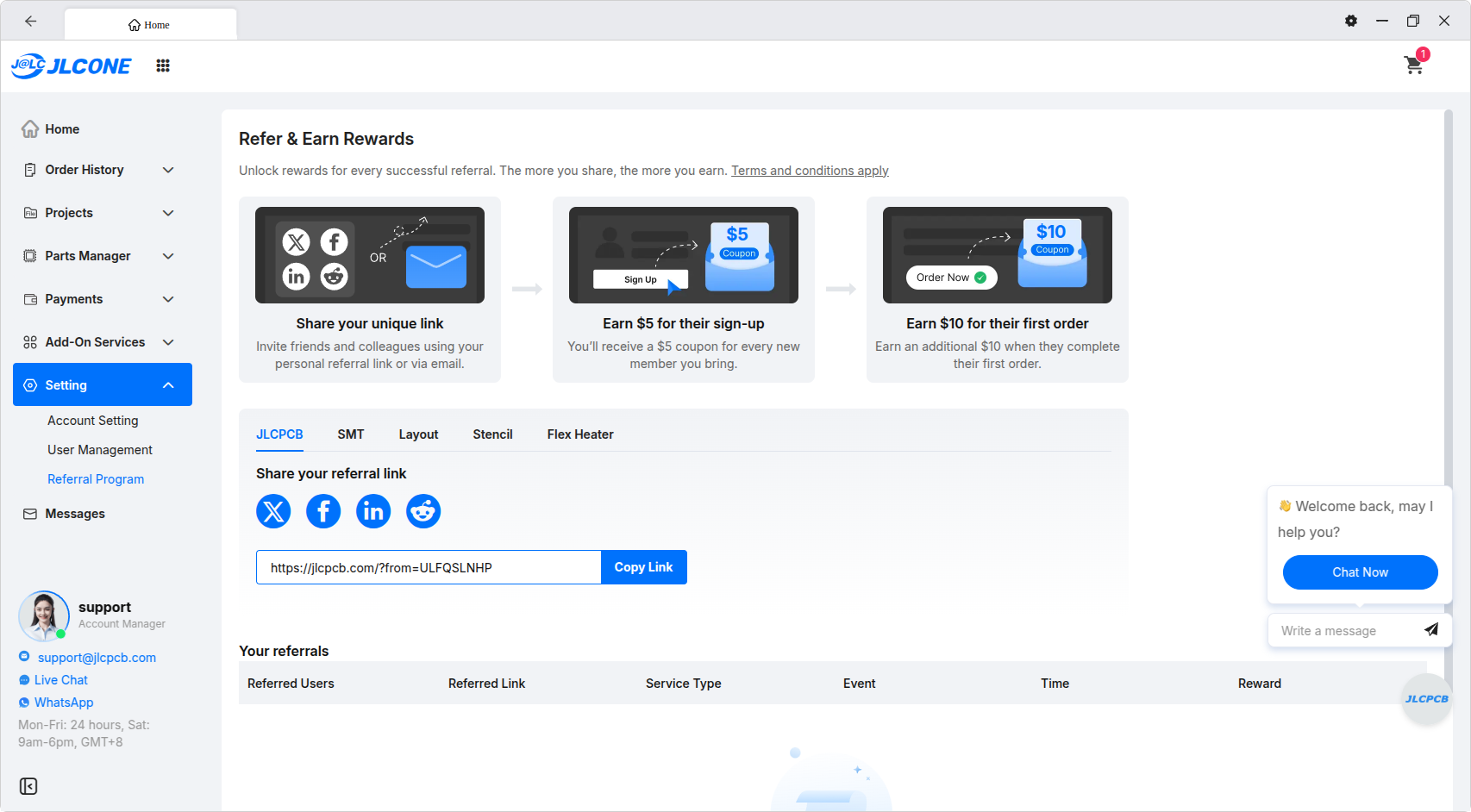The width and height of the screenshot is (1471, 812).
Task: Click the Time column header
Action: click(x=1055, y=684)
